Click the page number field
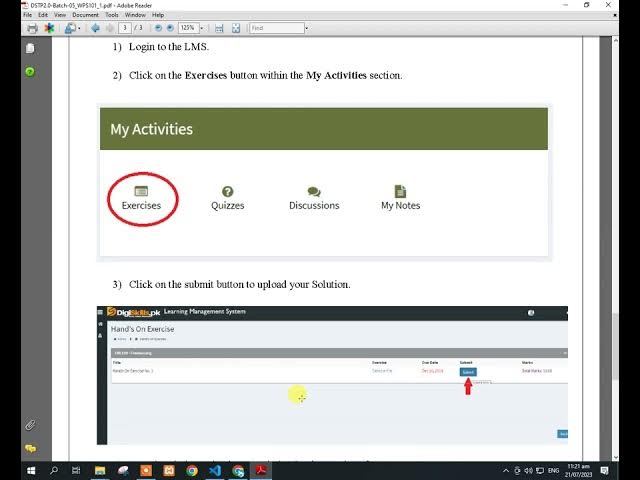This screenshot has width=640, height=480. (125, 28)
